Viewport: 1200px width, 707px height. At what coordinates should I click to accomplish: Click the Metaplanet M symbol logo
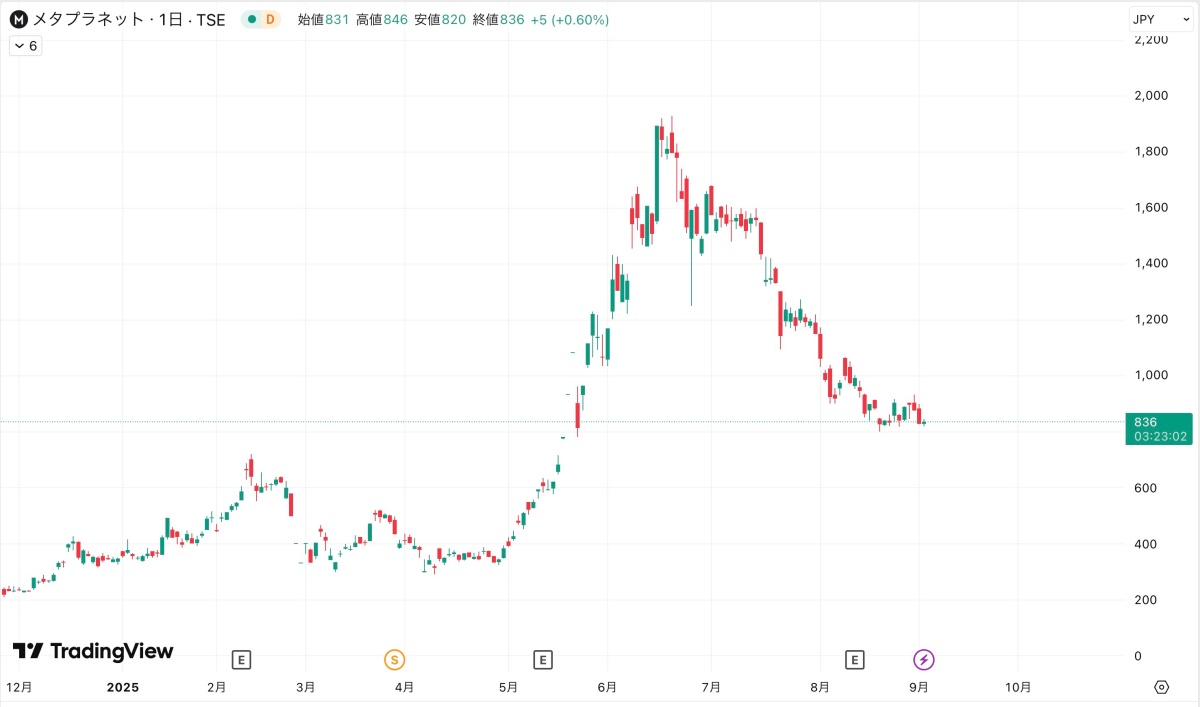(18, 19)
